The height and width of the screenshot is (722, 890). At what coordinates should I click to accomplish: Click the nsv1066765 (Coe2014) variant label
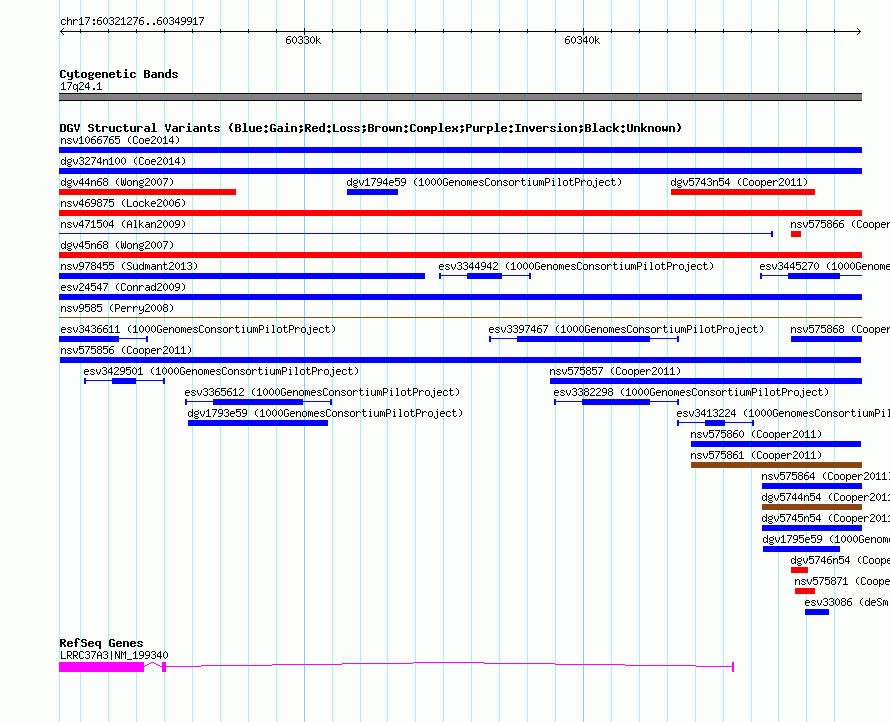[x=120, y=140]
